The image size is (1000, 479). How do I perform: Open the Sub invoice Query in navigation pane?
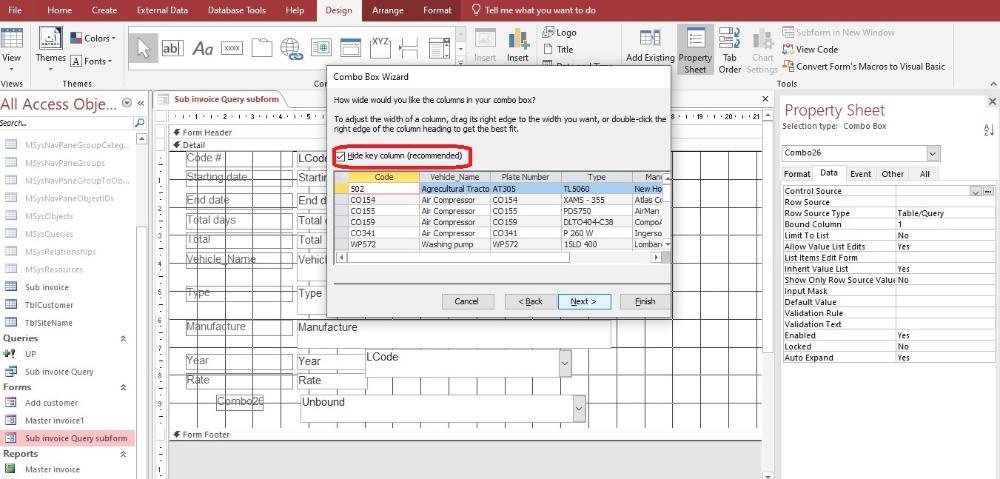pyautogui.click(x=59, y=371)
